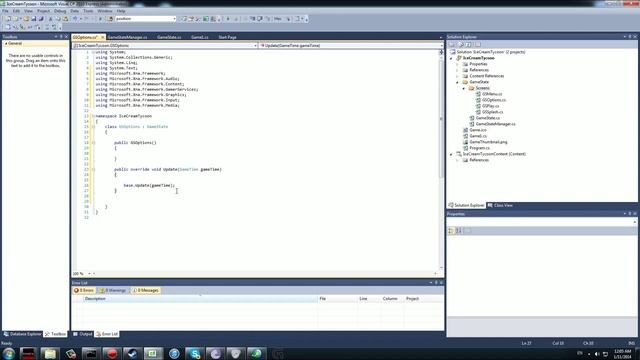This screenshot has width=640, height=360.
Task: Select GSPlay.cs in Solution Explorer
Action: 490,106
